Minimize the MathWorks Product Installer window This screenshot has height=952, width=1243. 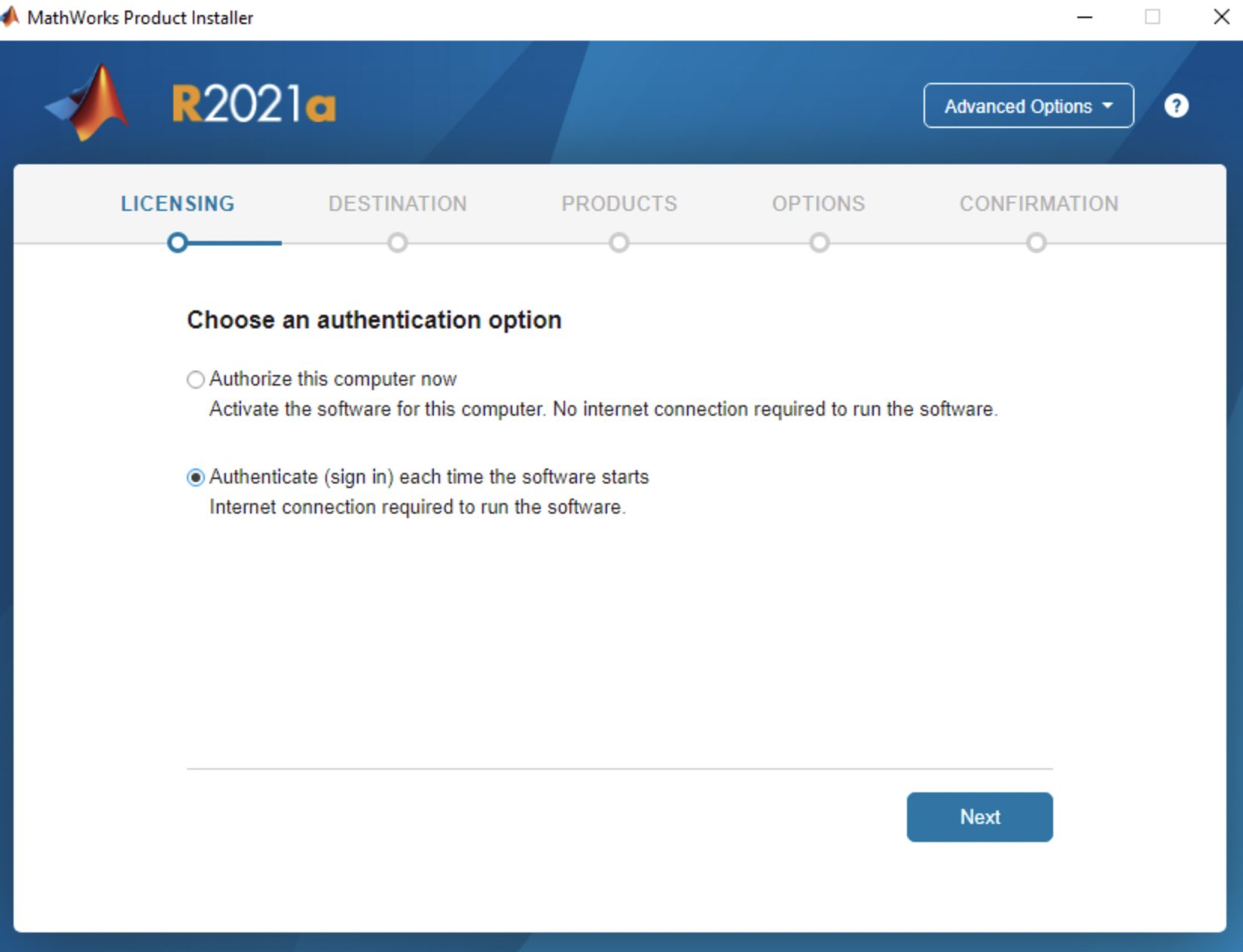click(1085, 17)
